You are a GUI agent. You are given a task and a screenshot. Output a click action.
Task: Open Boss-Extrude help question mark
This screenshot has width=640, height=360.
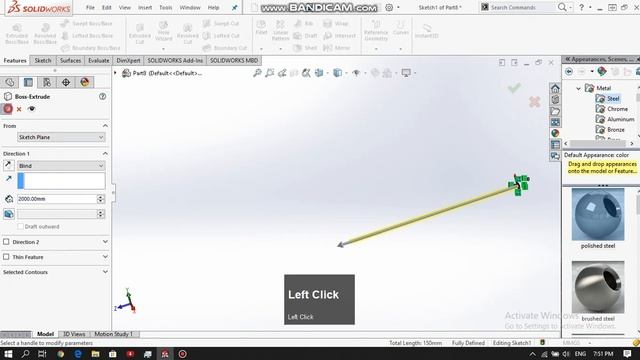[x=102, y=96]
